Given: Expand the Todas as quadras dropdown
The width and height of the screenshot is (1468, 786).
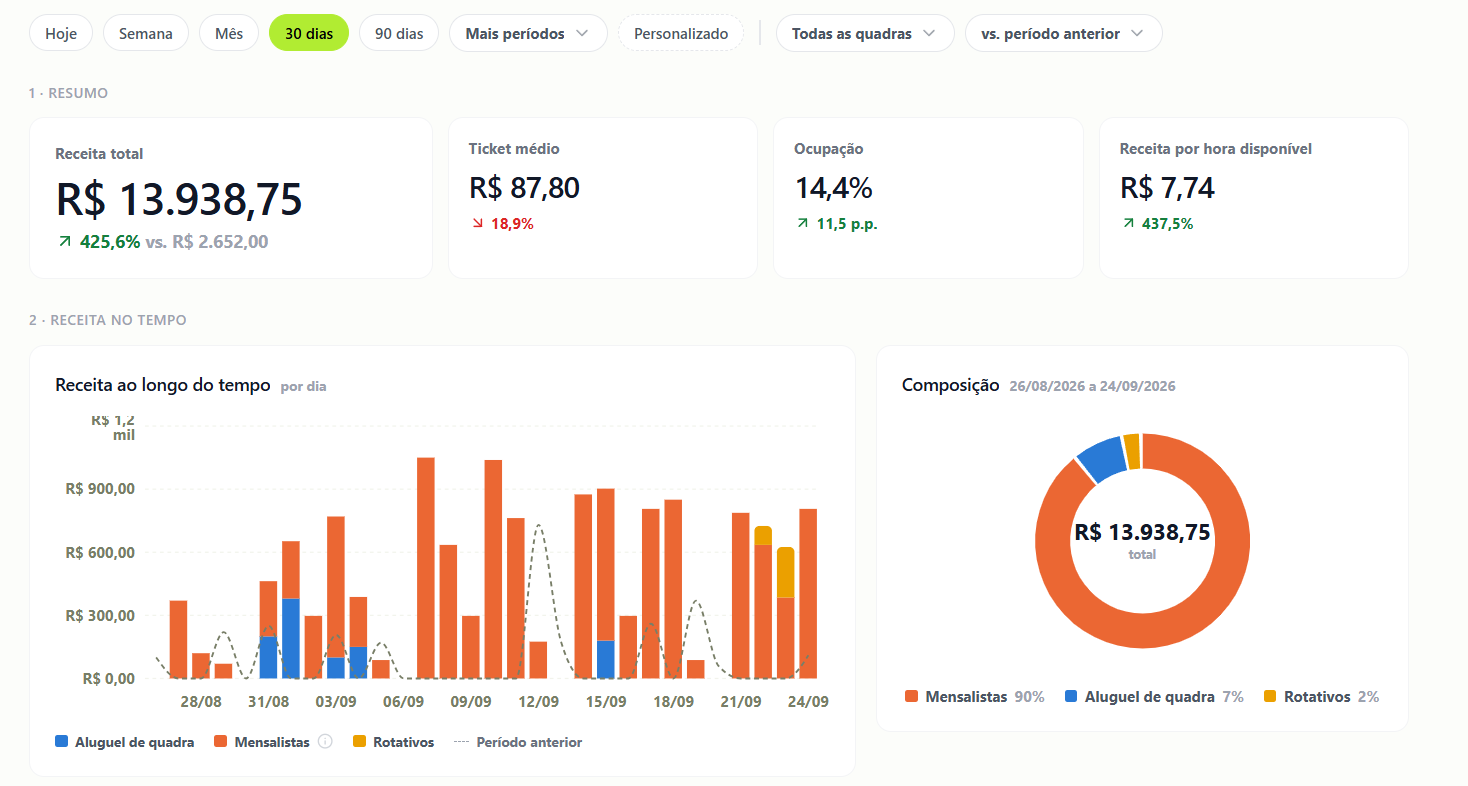Looking at the screenshot, I should 865,33.
